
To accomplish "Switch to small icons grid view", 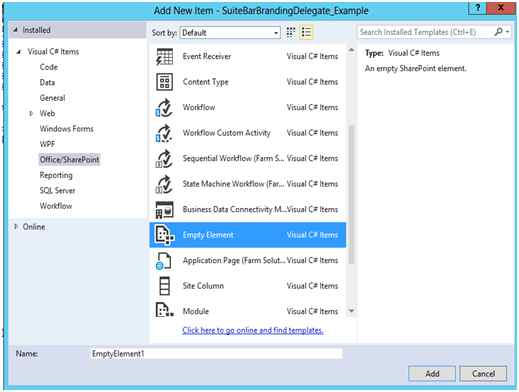I will click(291, 32).
